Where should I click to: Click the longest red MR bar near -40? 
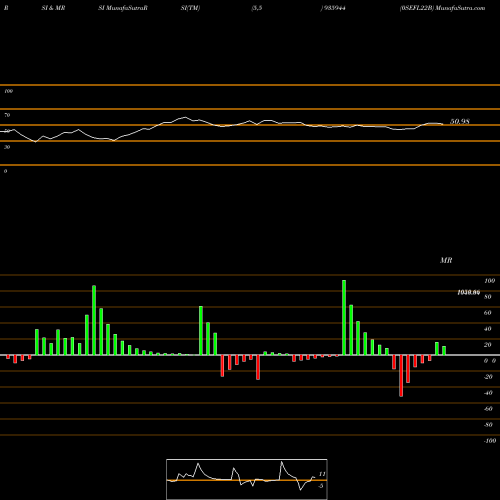pos(401,376)
